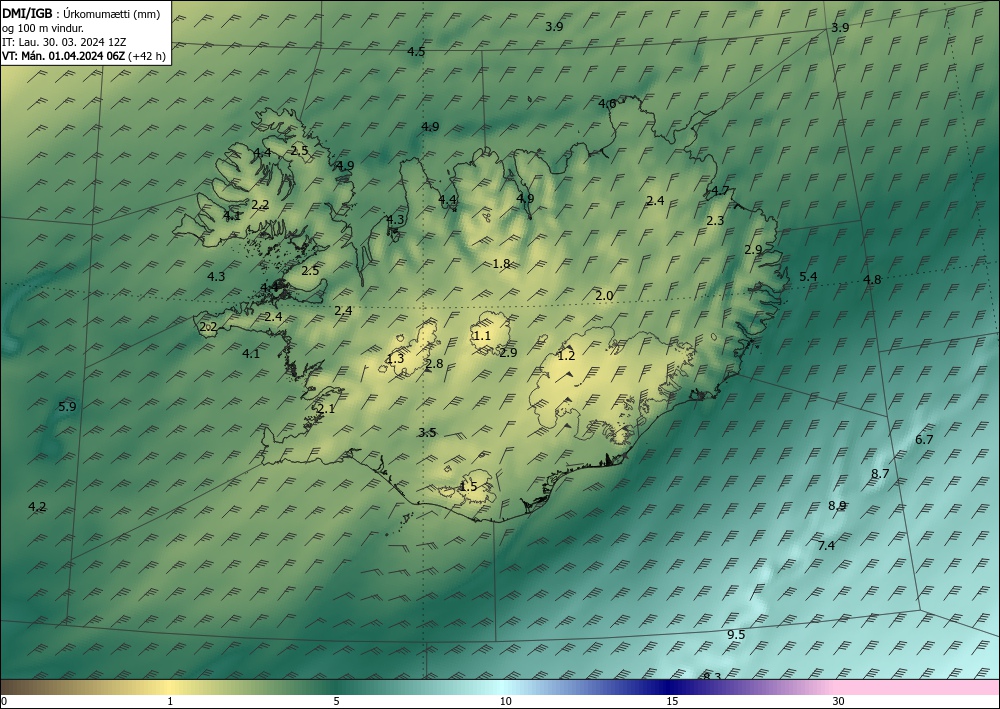
Task: Click the pale yellow color above 1
Action: (x=170, y=687)
